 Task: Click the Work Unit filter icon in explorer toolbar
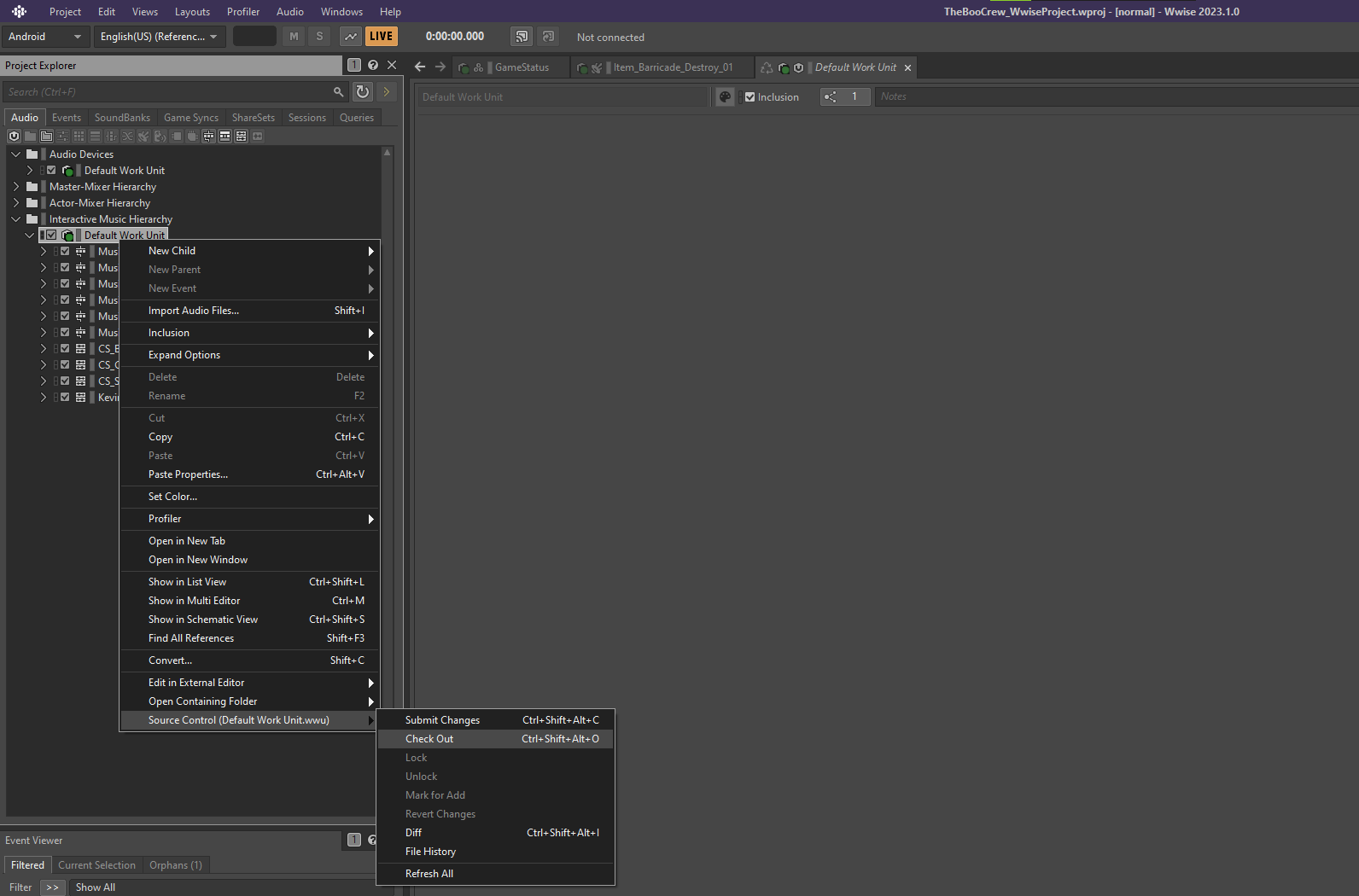click(x=14, y=136)
